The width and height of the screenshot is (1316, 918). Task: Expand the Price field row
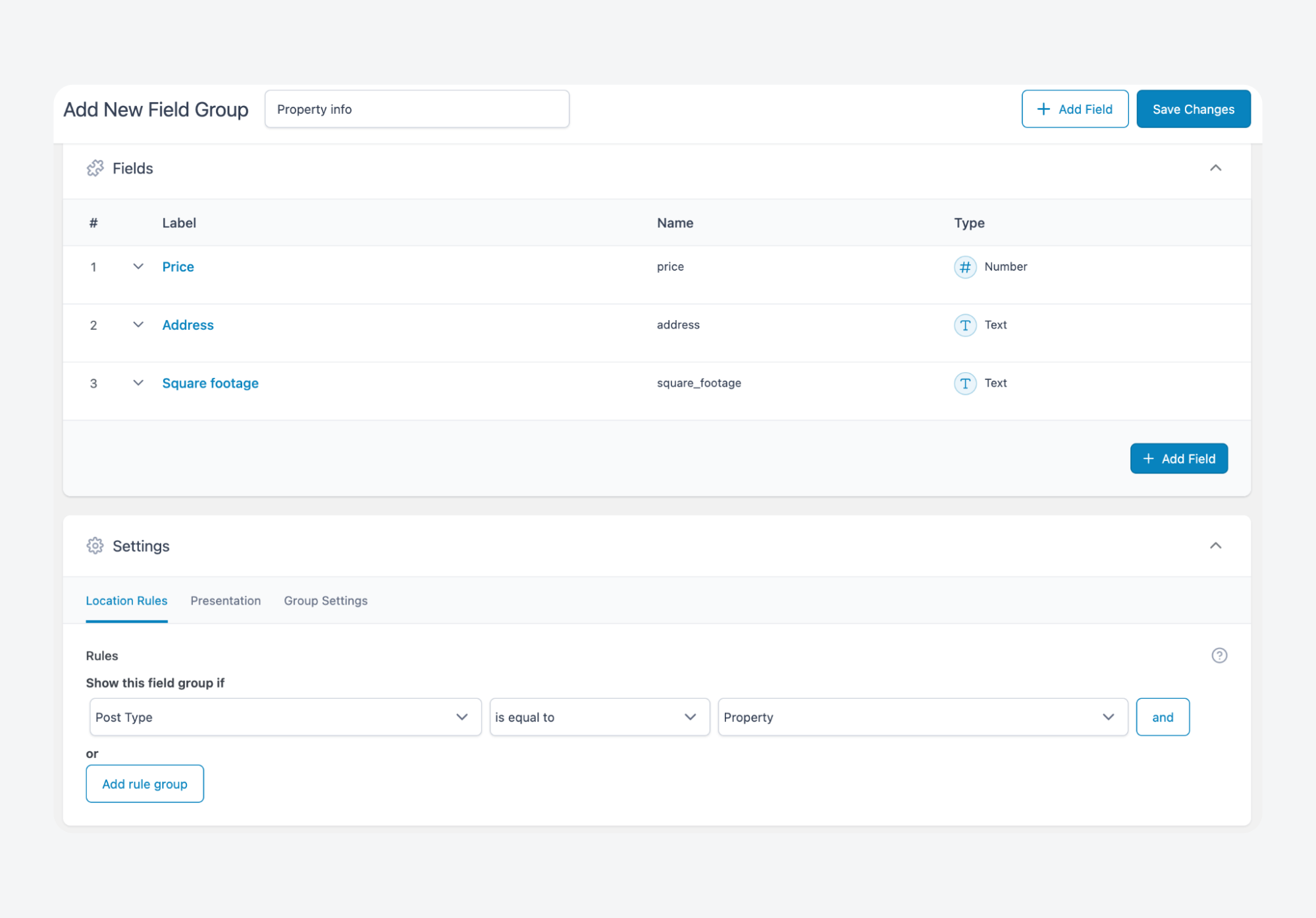click(x=138, y=267)
